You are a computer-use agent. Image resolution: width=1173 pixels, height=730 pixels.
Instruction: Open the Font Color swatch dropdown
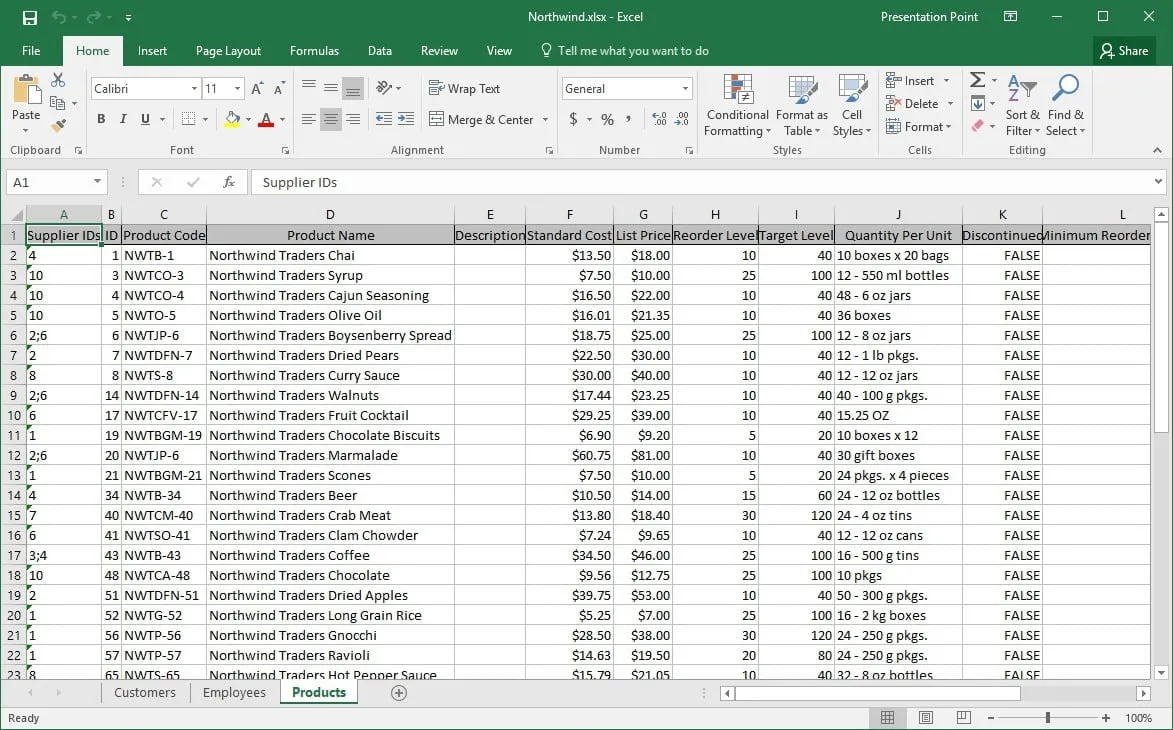tap(282, 119)
